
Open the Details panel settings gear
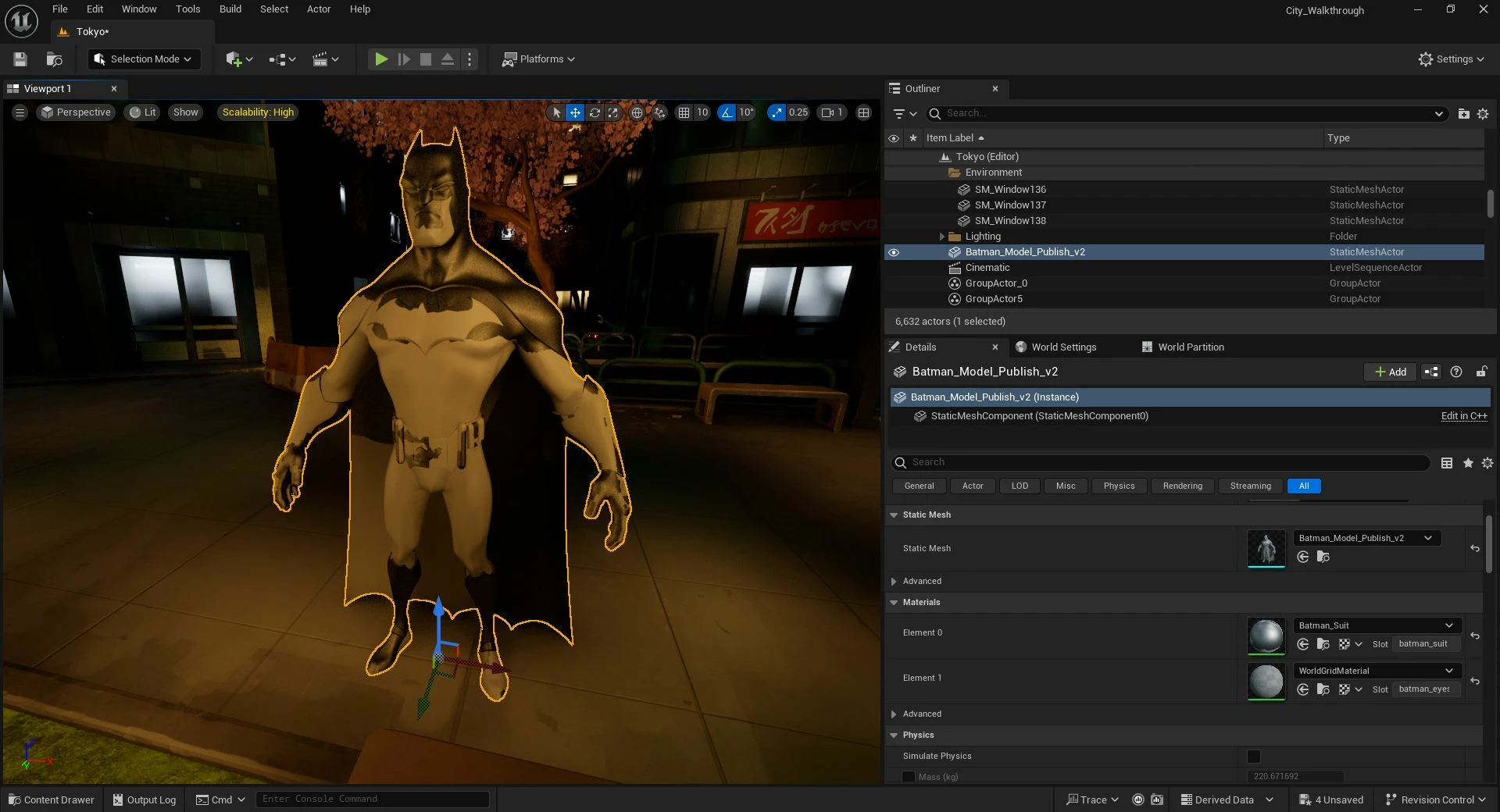1487,463
